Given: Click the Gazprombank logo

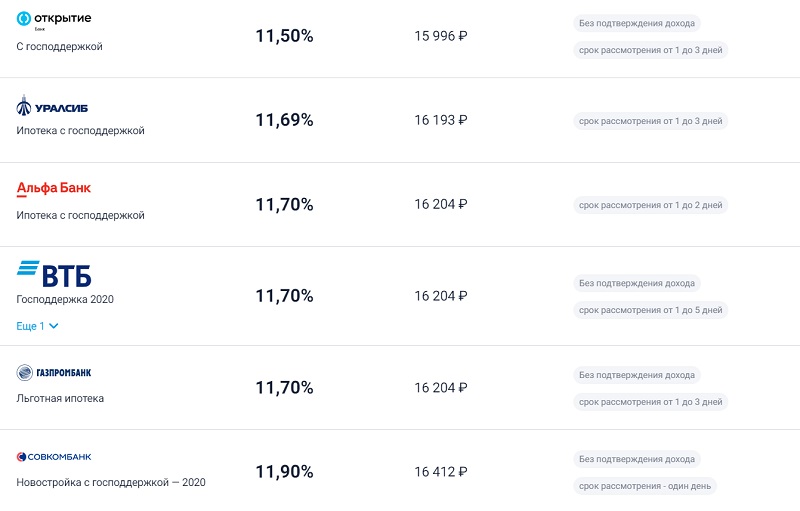Looking at the screenshot, I should 54,373.
